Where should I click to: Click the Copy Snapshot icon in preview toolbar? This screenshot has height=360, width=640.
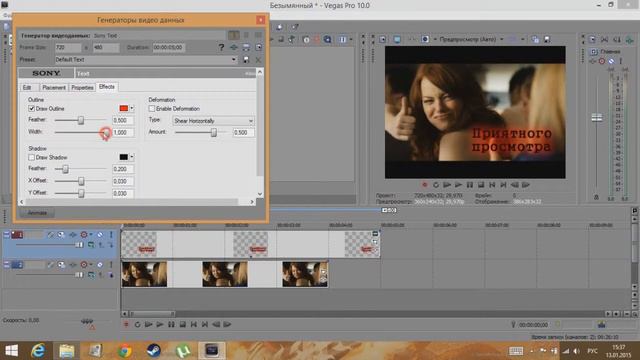(x=535, y=39)
